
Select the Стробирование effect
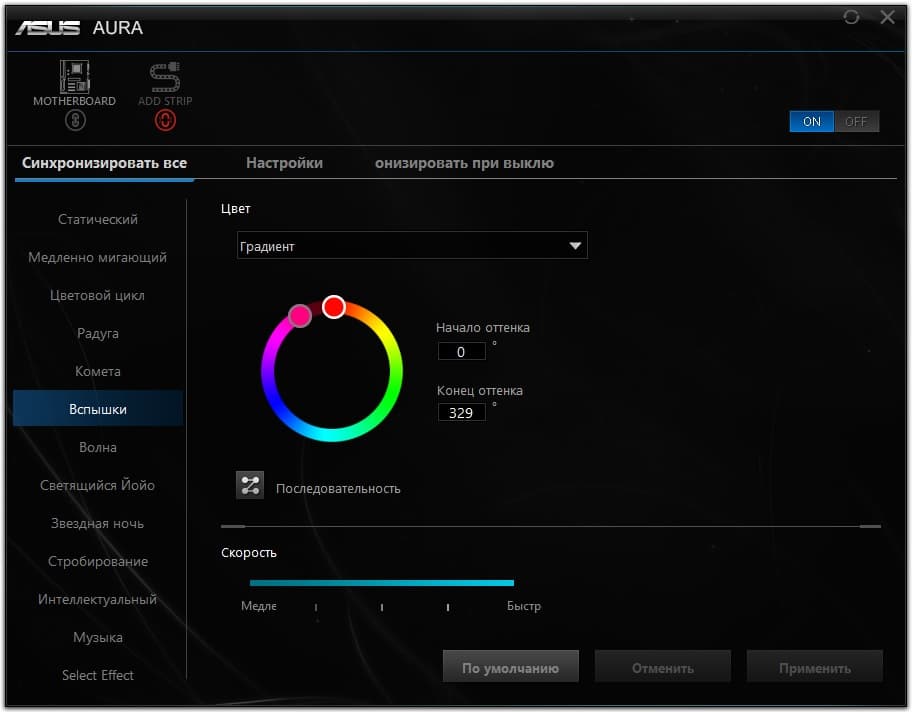pyautogui.click(x=98, y=561)
